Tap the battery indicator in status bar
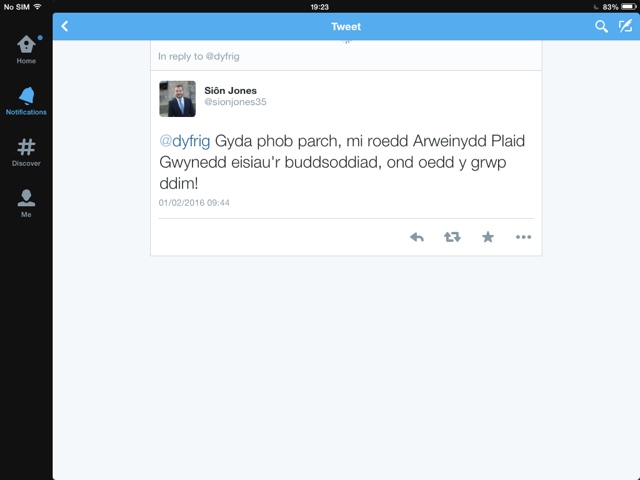Viewport: 640px width, 480px height. (x=628, y=7)
